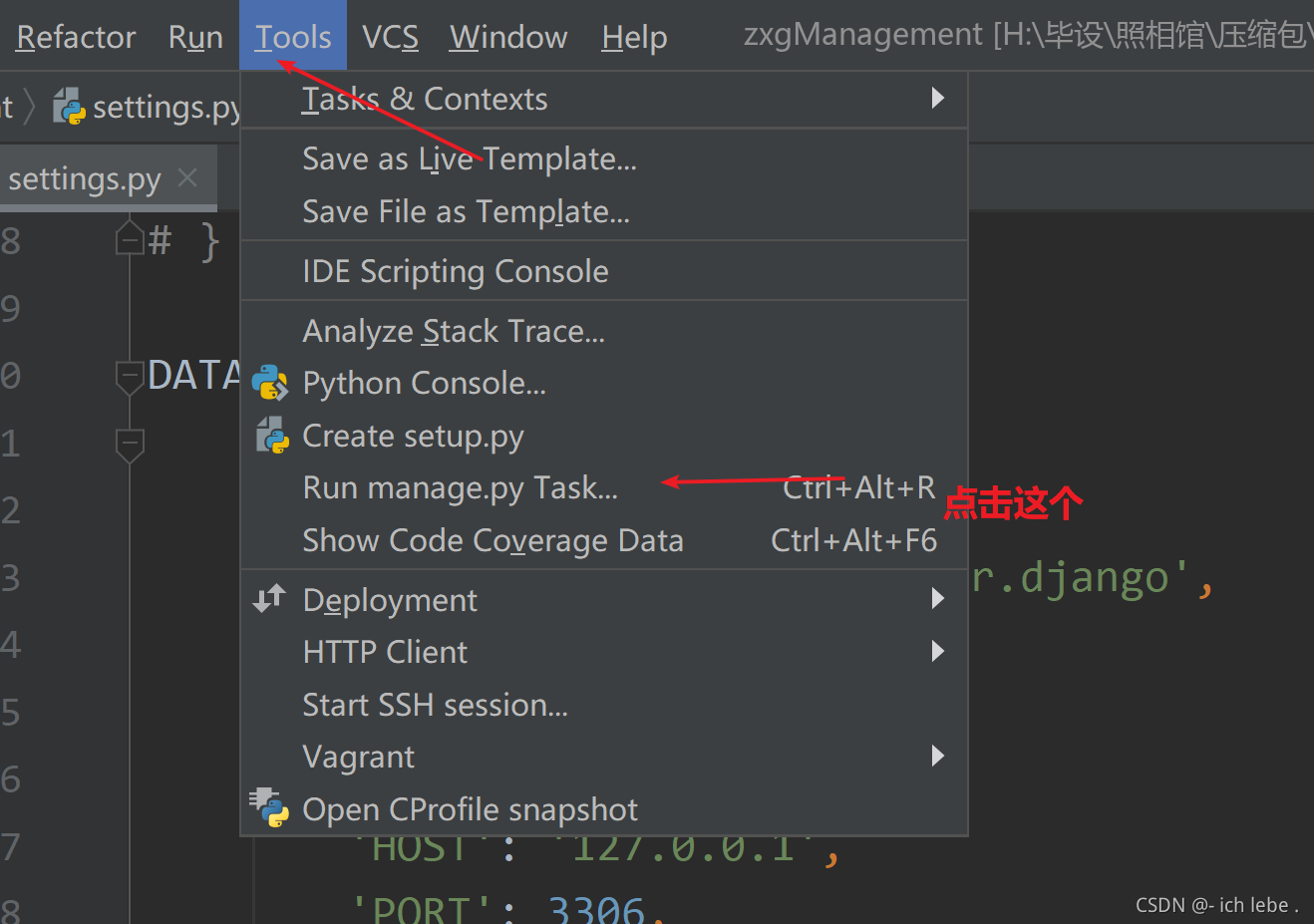Click the settings.py breadcrumb file icon
This screenshot has height=924, width=1314.
pyautogui.click(x=69, y=106)
